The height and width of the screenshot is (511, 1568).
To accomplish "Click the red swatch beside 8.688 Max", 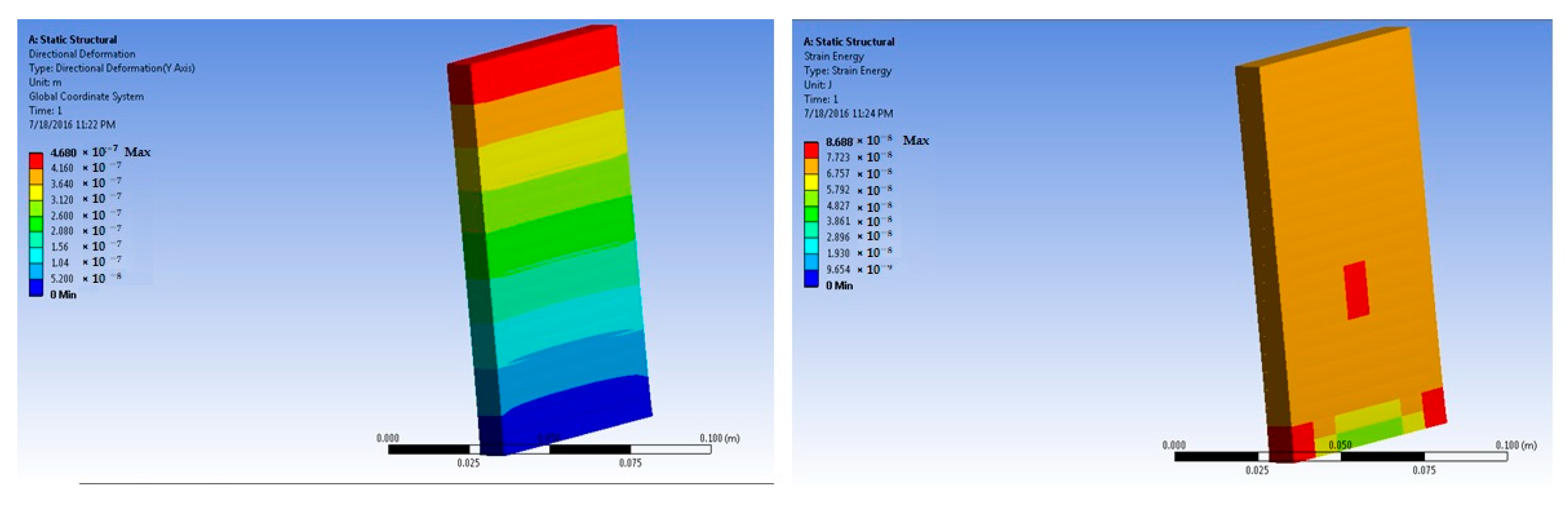I will [x=811, y=150].
